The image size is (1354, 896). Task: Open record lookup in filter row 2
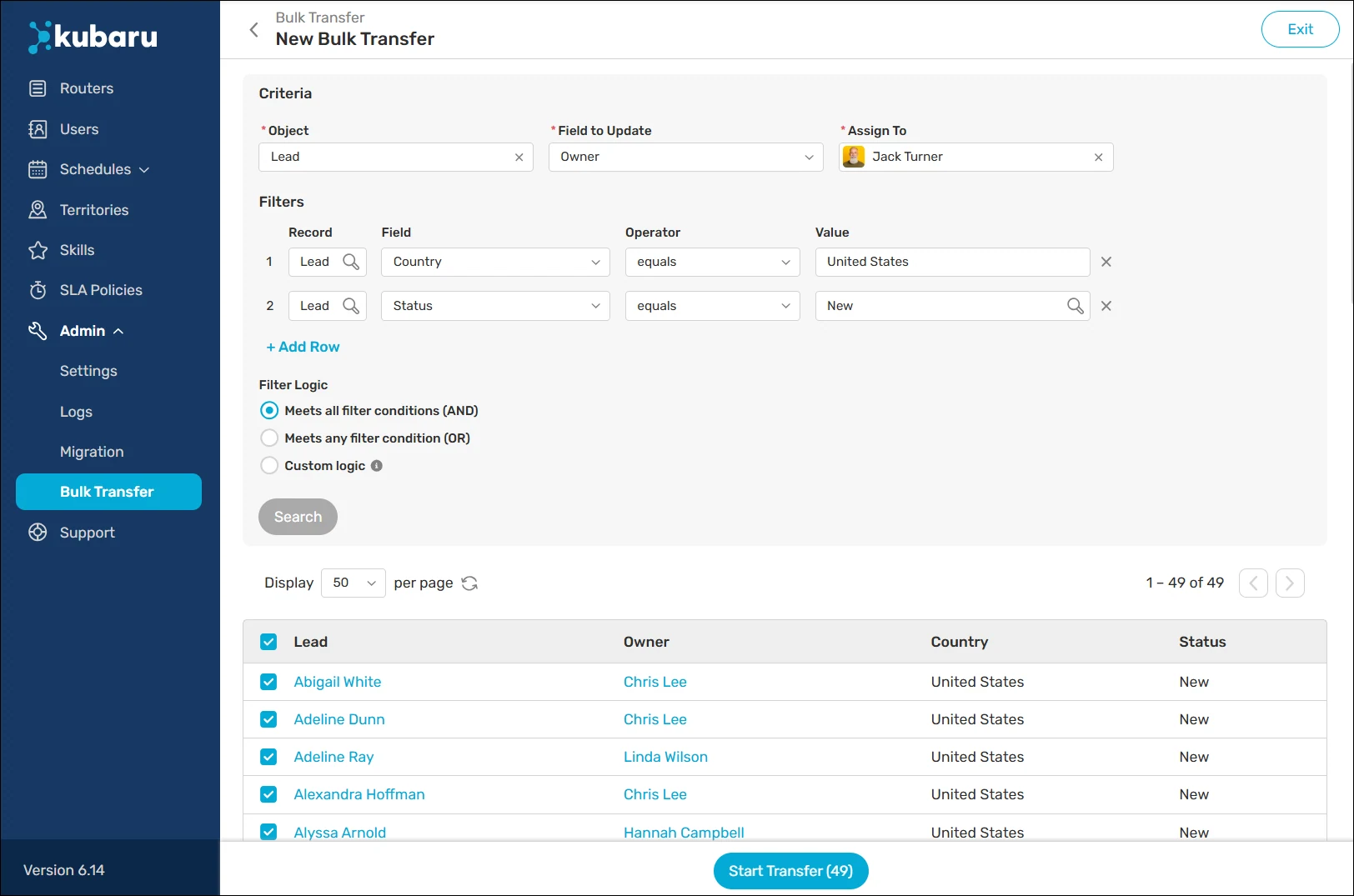point(351,306)
